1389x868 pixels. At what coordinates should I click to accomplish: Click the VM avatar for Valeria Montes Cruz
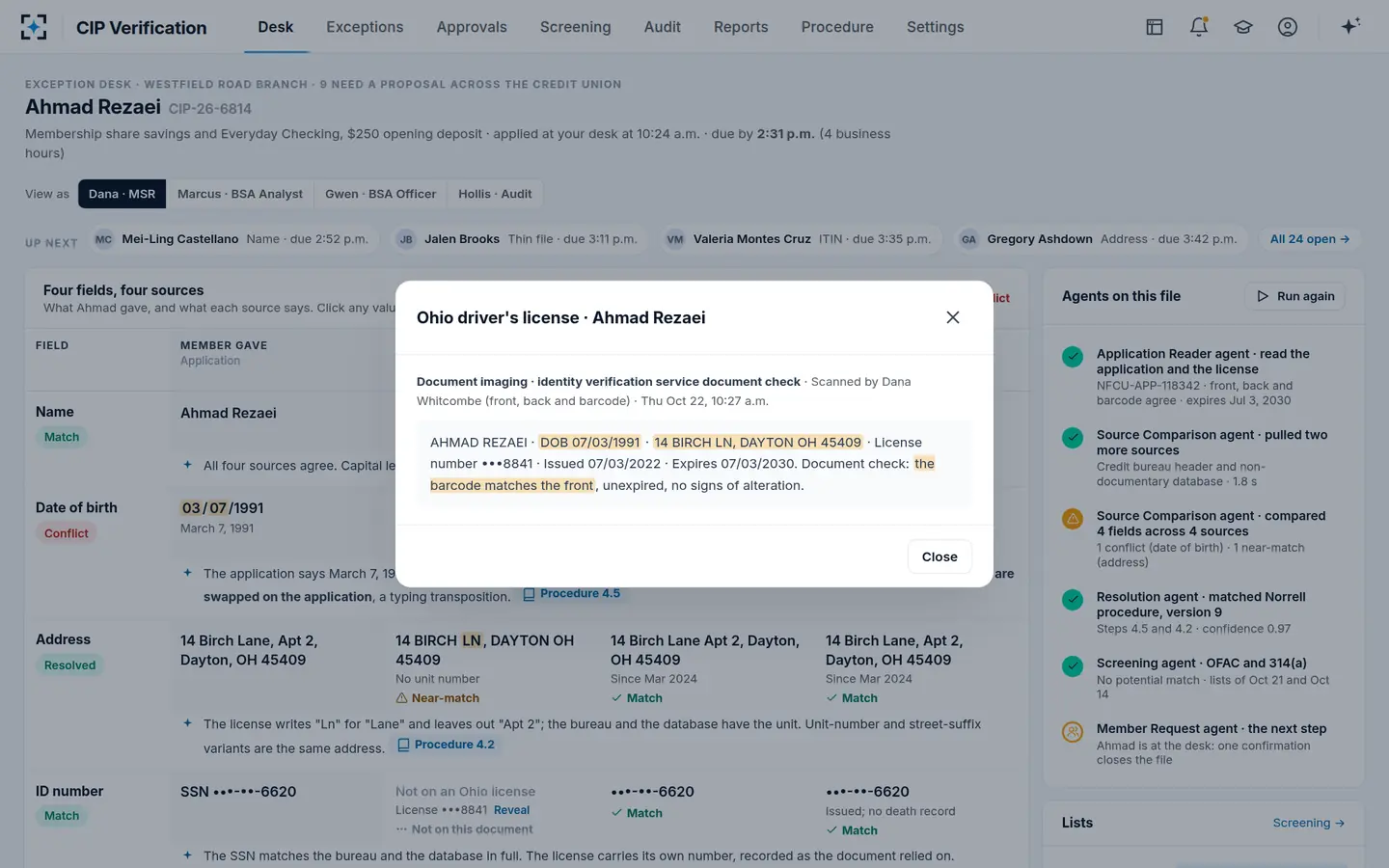pyautogui.click(x=675, y=239)
